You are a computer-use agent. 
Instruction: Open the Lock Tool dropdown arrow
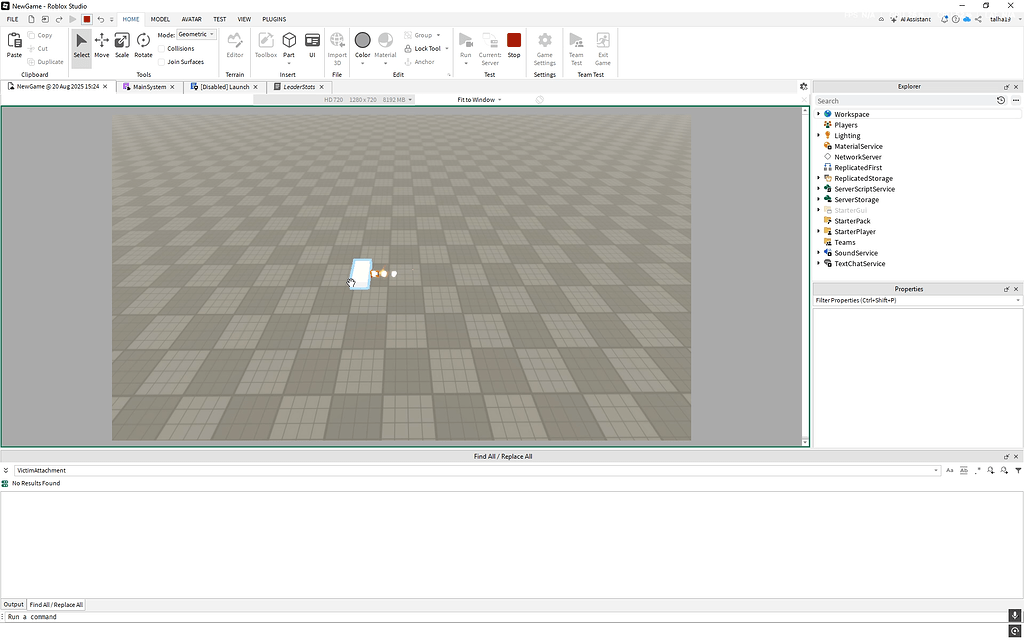[x=447, y=49]
